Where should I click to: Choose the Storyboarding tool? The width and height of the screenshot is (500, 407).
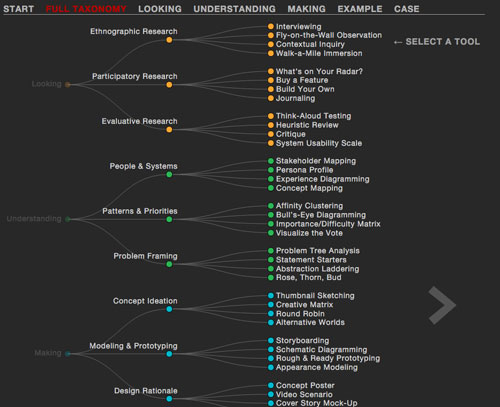tap(302, 341)
